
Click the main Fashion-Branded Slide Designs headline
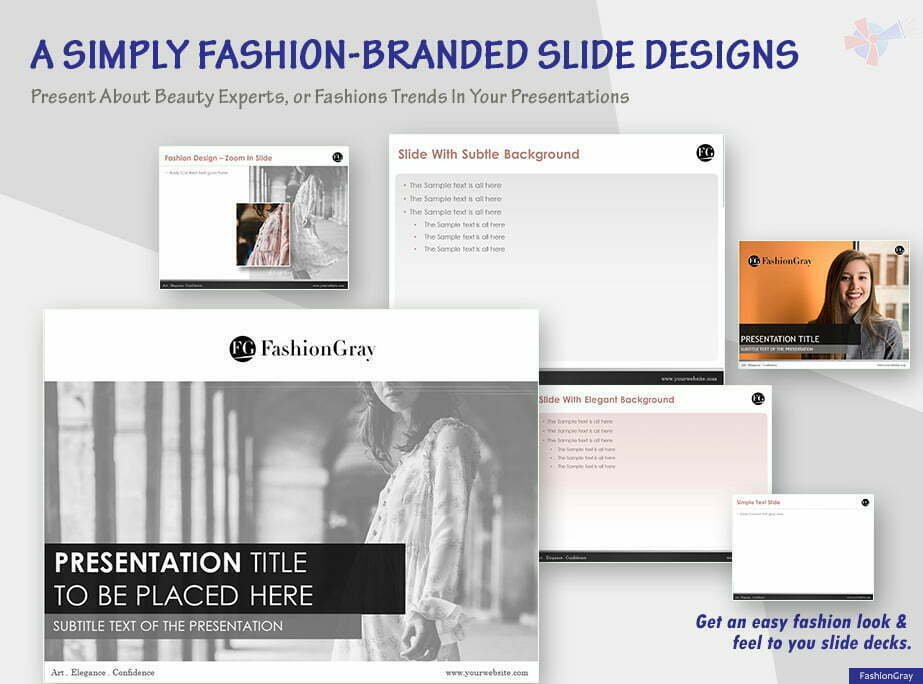click(414, 54)
